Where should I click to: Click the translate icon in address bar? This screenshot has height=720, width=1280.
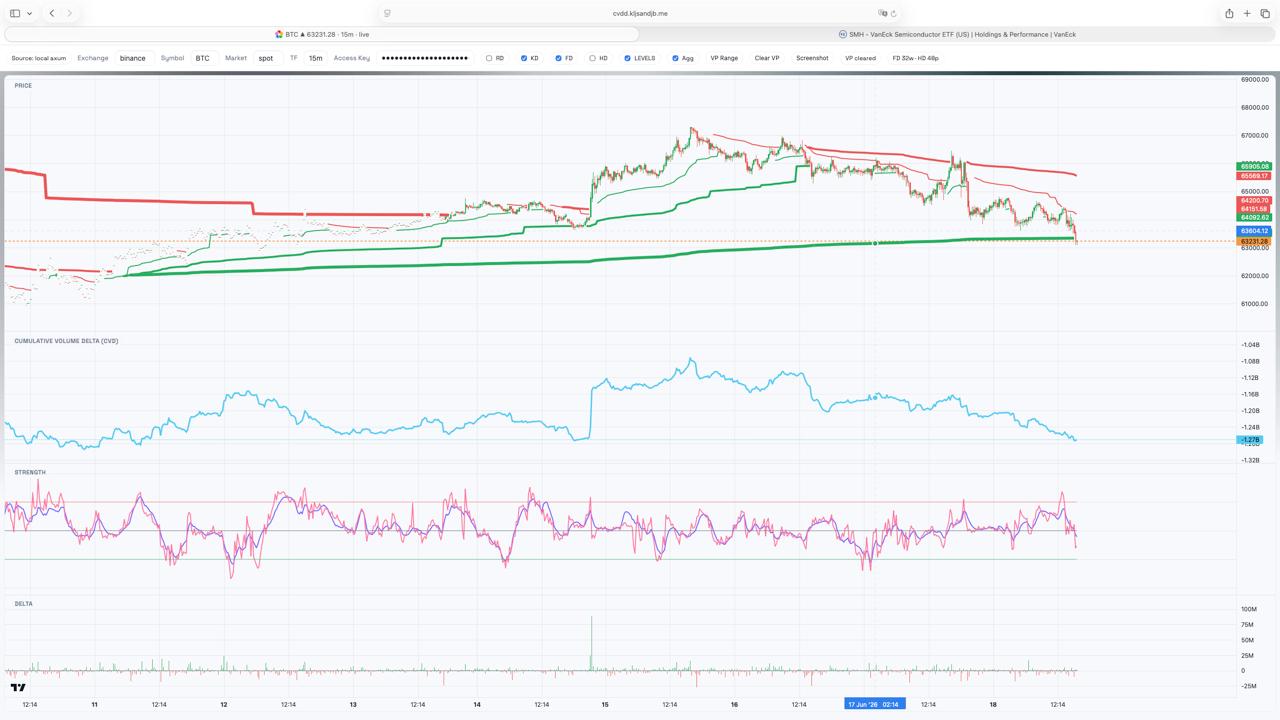pyautogui.click(x=882, y=13)
